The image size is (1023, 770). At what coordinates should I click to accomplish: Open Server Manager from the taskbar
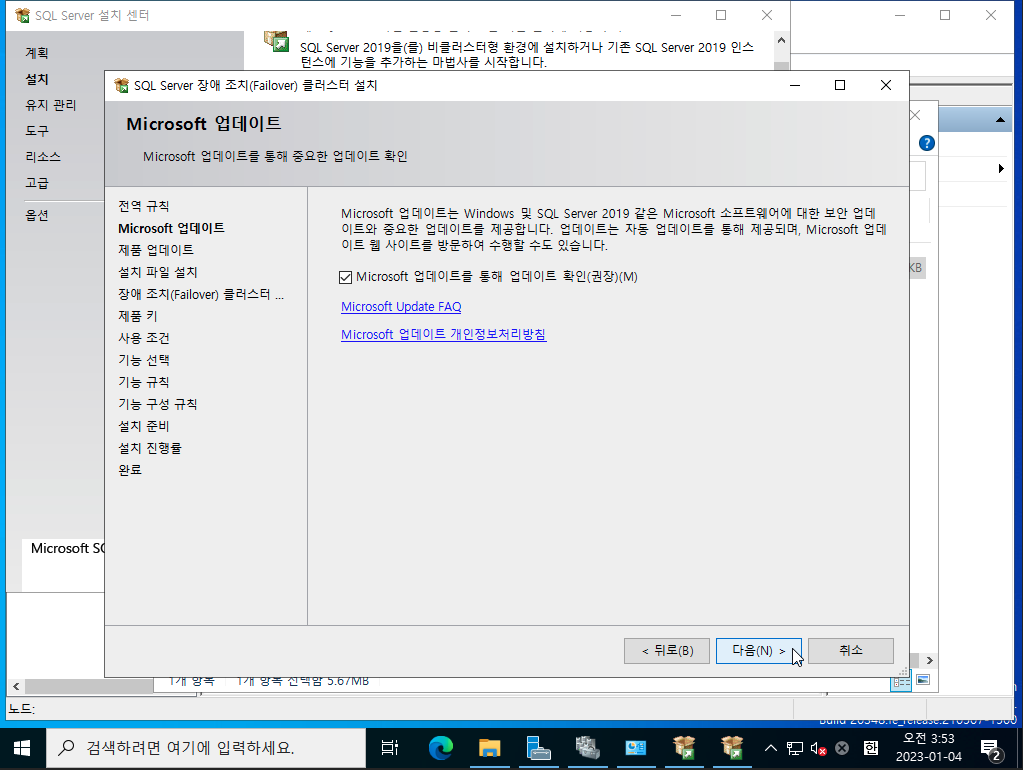pos(538,748)
